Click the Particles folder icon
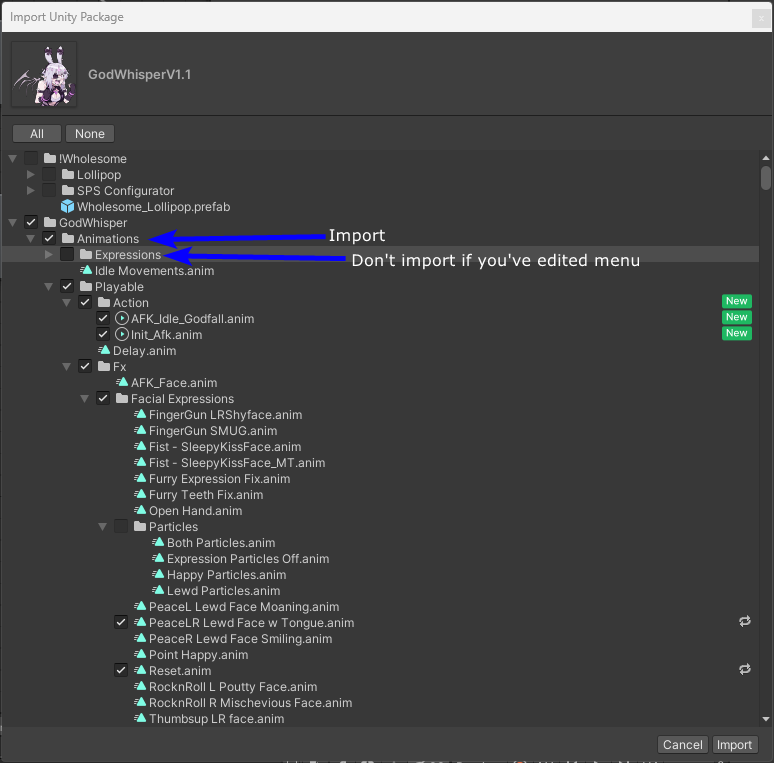 coord(140,526)
